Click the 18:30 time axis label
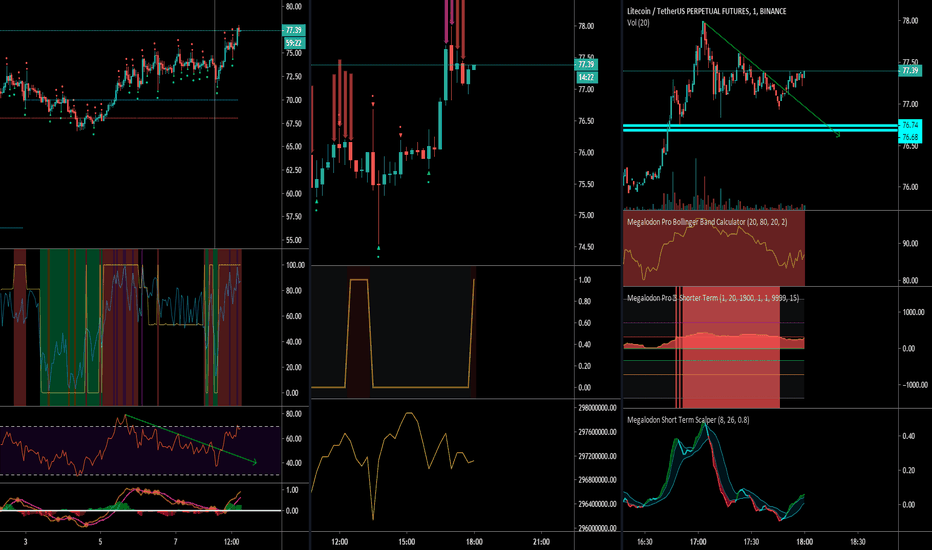 pyautogui.click(x=858, y=542)
